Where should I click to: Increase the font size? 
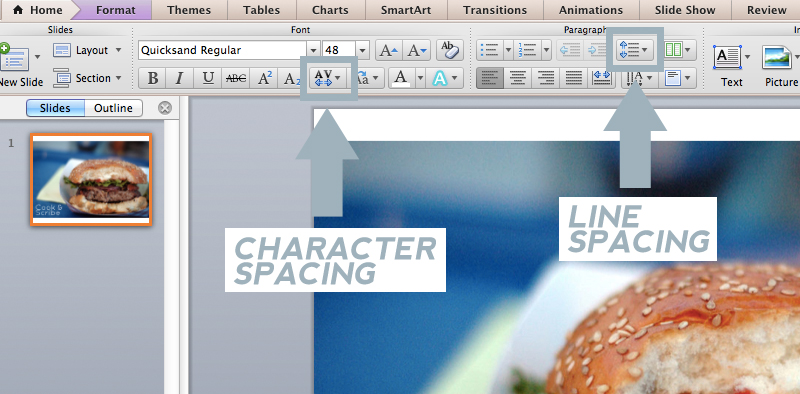click(389, 50)
